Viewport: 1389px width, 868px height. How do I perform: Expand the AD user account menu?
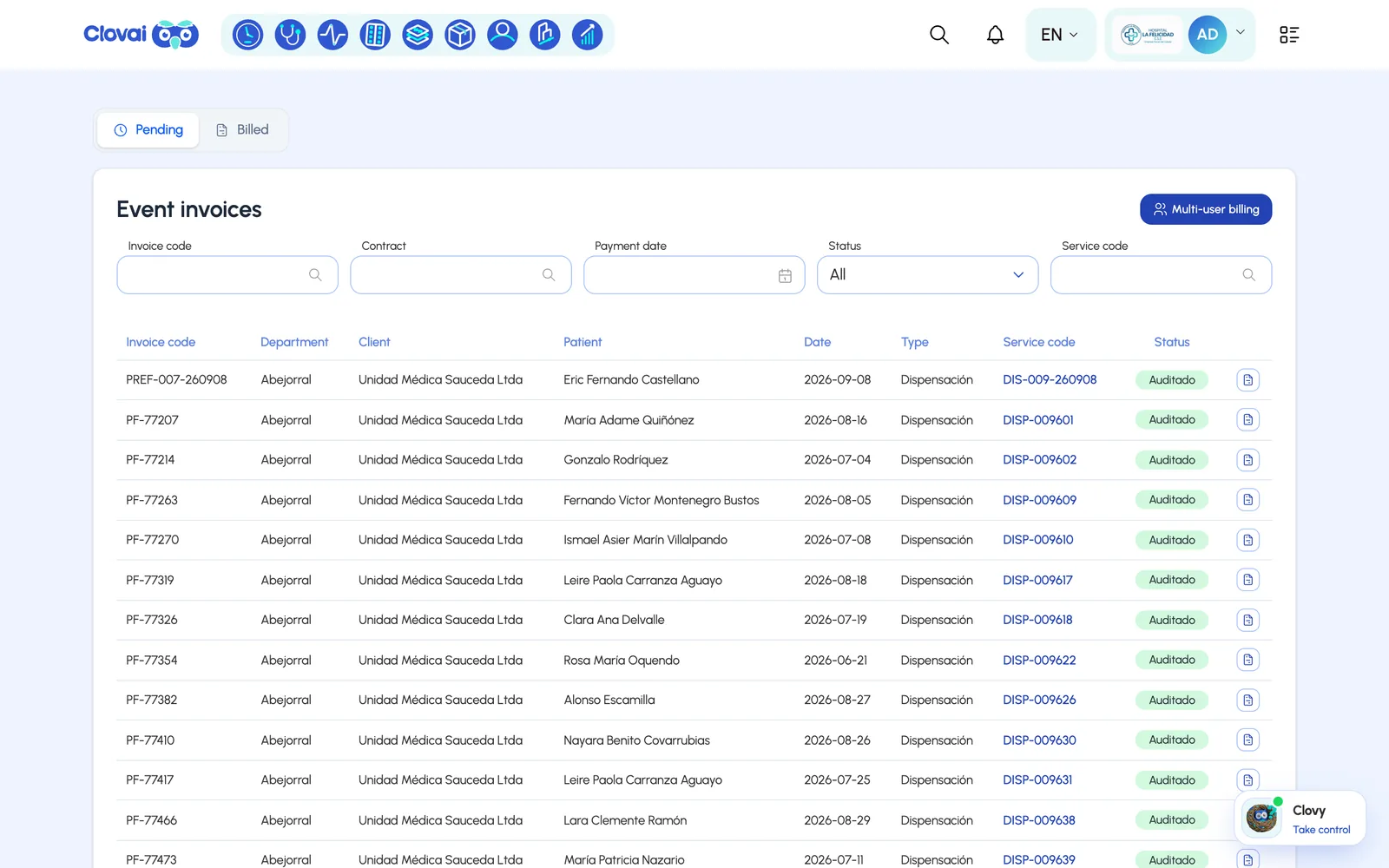point(1217,35)
